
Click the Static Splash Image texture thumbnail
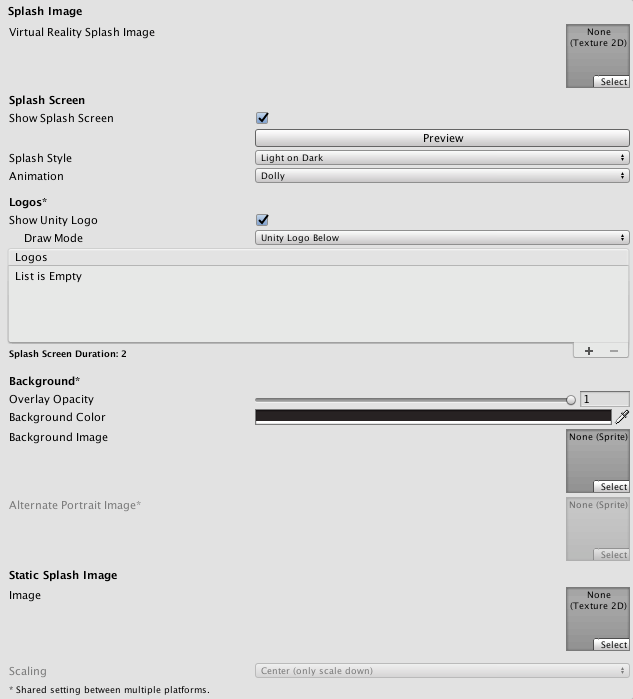point(598,619)
